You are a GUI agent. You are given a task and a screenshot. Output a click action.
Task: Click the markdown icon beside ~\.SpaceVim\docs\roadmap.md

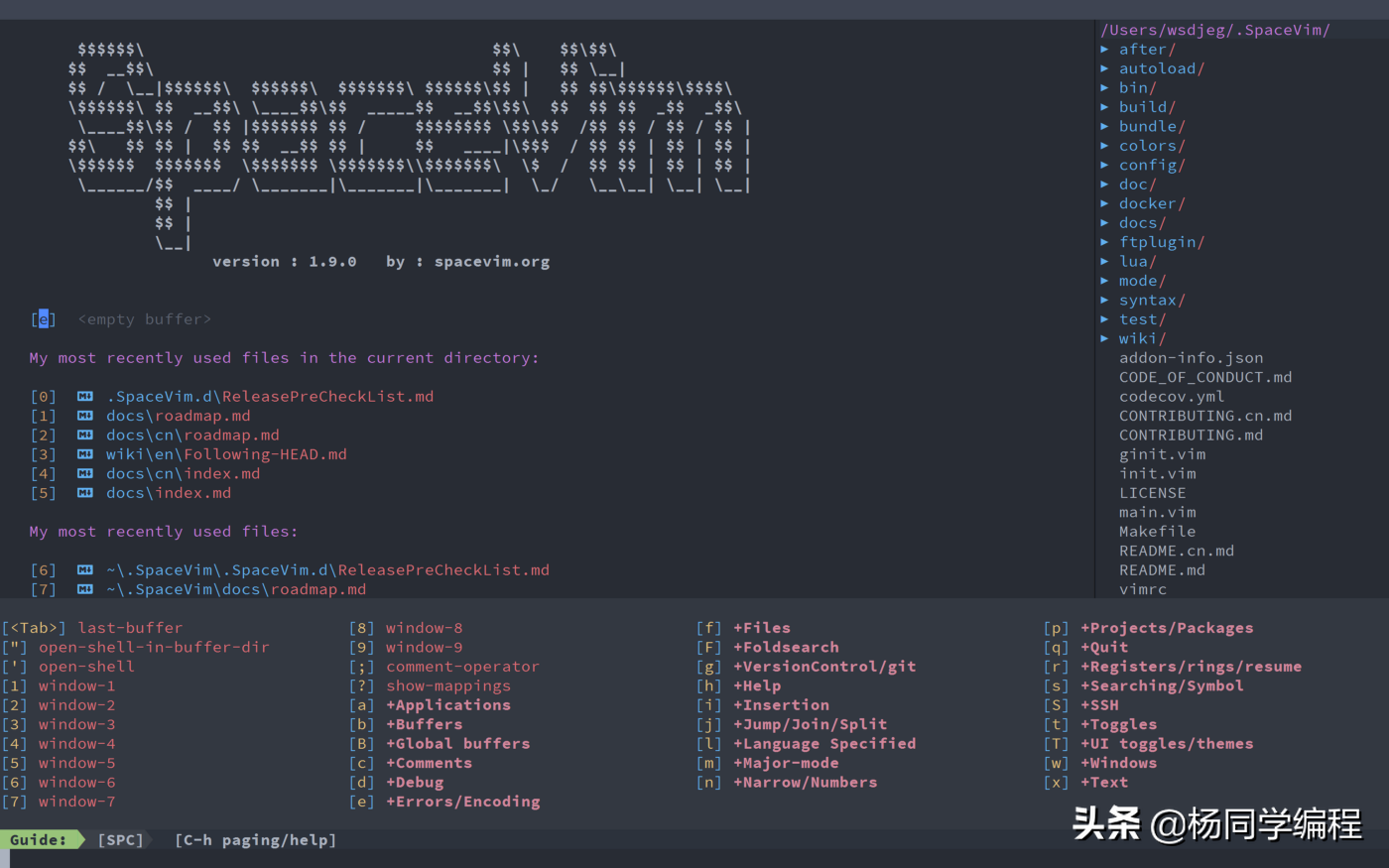(x=84, y=588)
